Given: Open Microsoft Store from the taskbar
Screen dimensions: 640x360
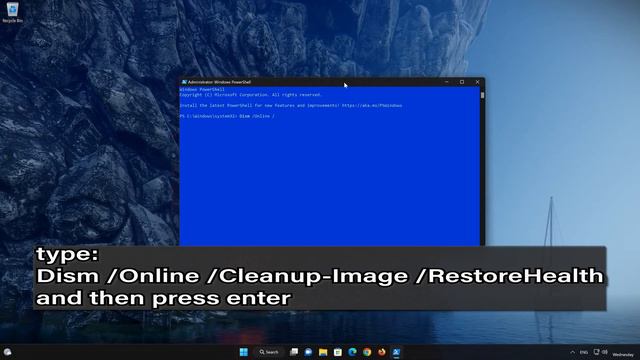Looking at the screenshot, I should [x=338, y=352].
